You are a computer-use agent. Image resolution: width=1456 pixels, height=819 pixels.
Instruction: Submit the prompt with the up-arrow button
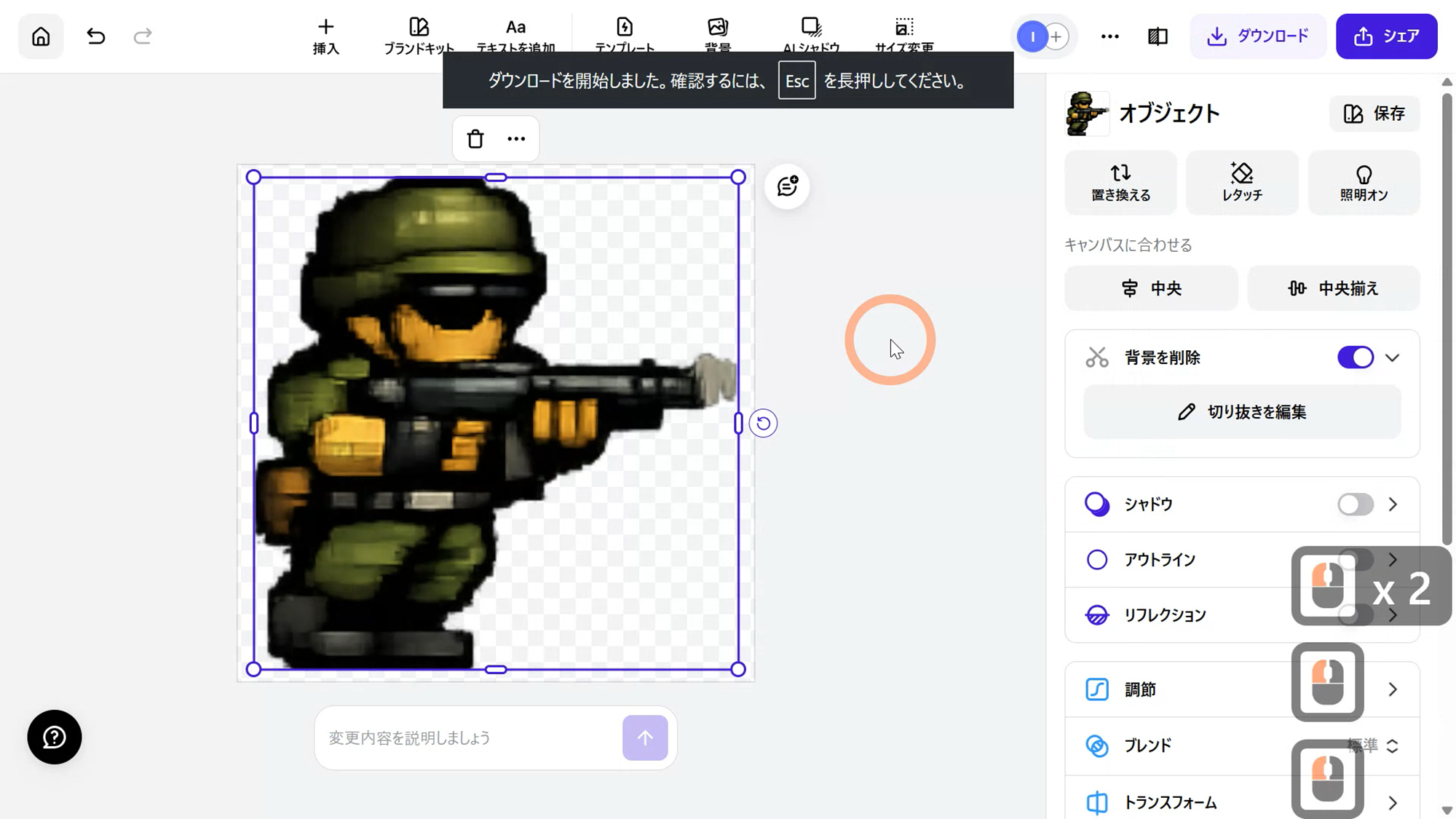645,738
